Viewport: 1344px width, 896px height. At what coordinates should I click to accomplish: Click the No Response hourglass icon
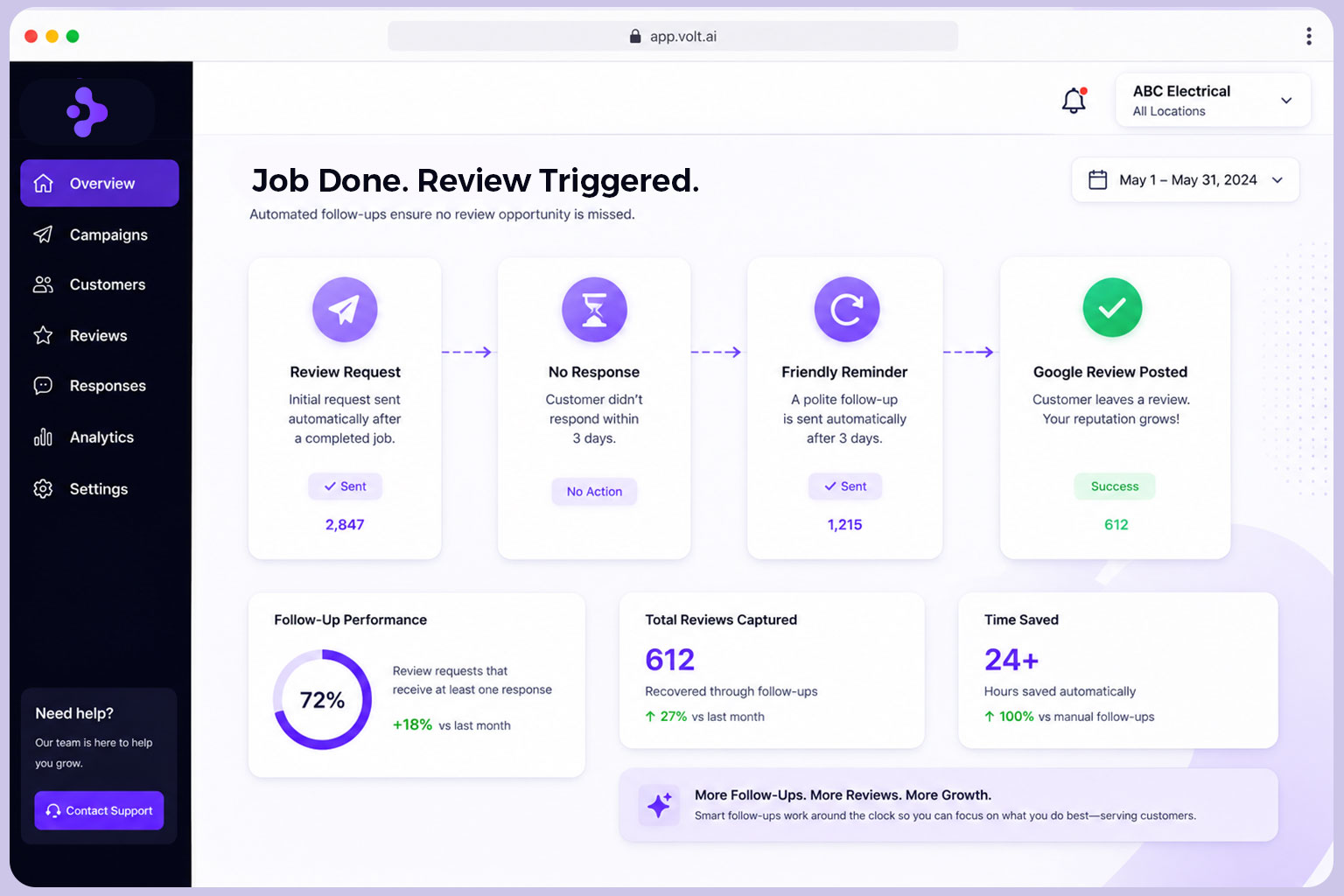[594, 310]
